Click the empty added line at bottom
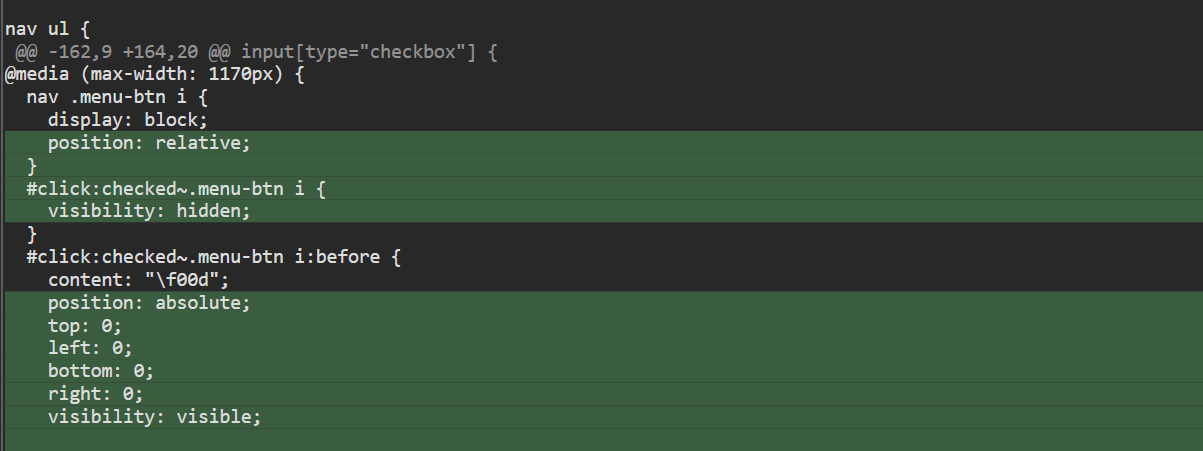Screen dimensions: 1203x451 600,439
